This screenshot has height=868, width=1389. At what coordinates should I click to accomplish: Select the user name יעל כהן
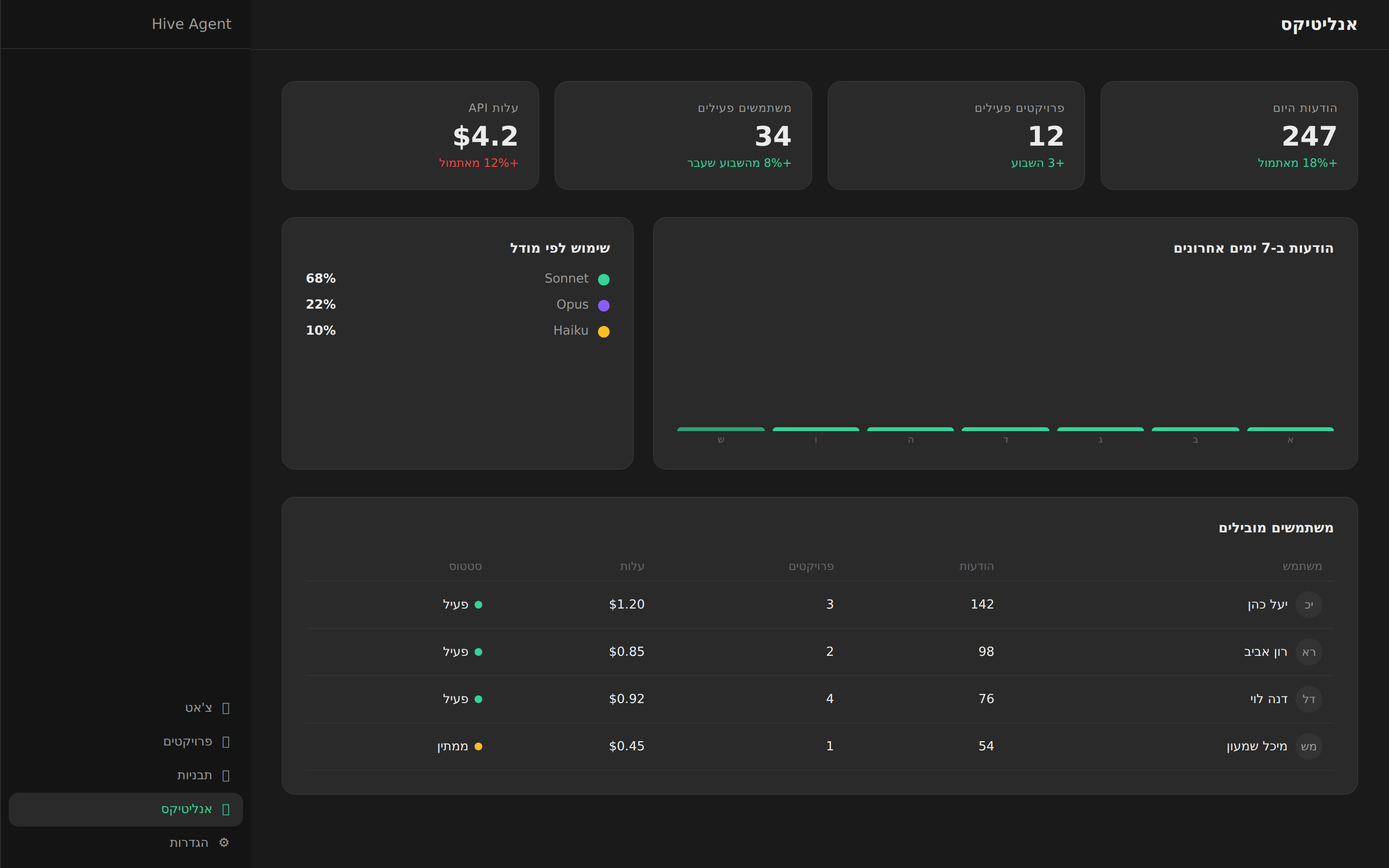[x=1267, y=605]
